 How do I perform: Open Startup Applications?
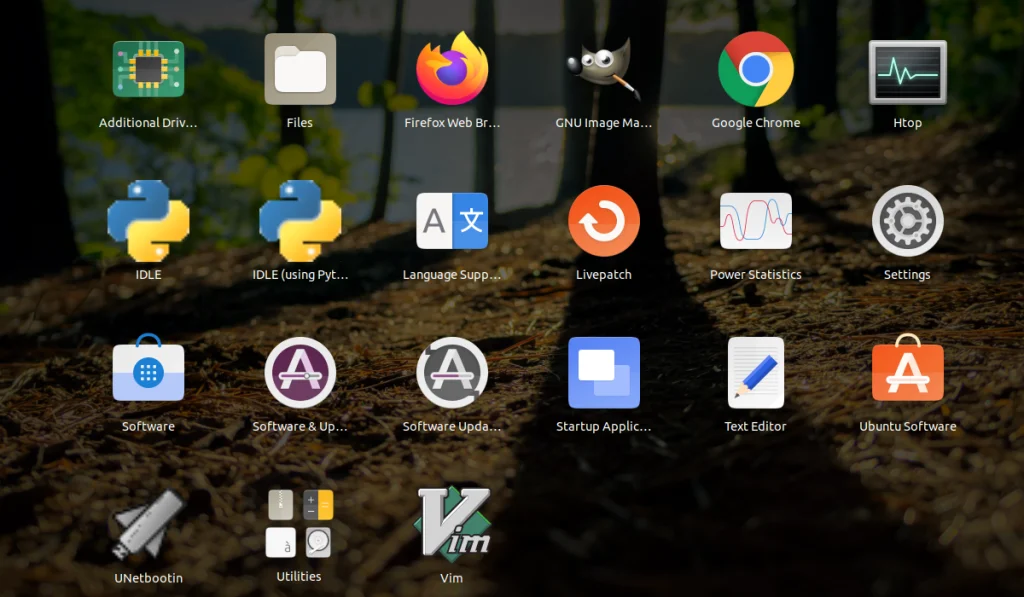click(604, 371)
